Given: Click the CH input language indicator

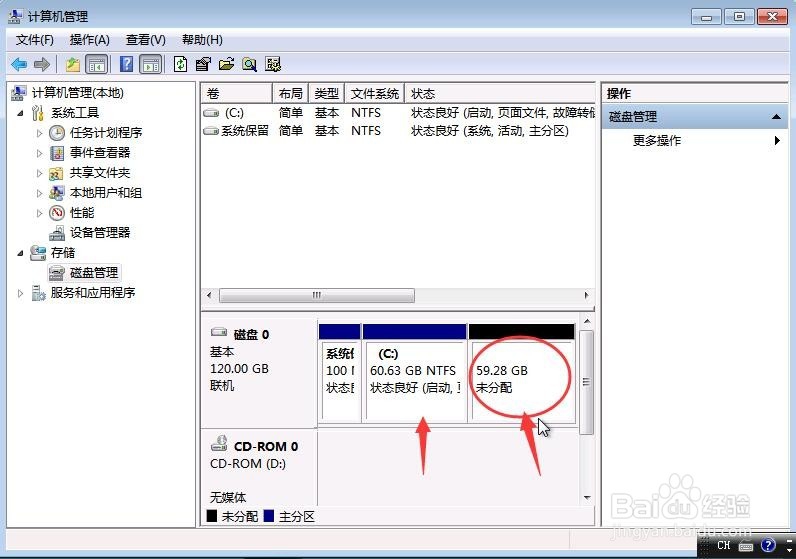Looking at the screenshot, I should click(723, 545).
